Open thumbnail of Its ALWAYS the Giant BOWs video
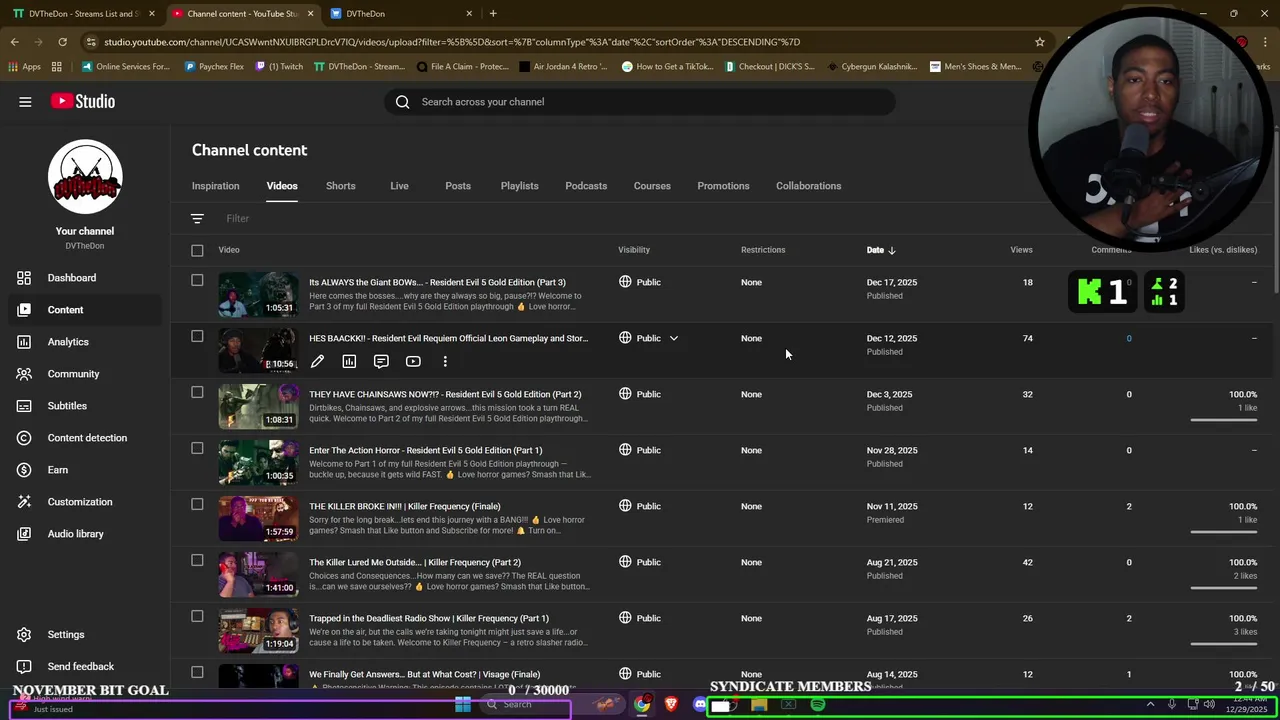Image resolution: width=1280 pixels, height=720 pixels. [x=258, y=293]
